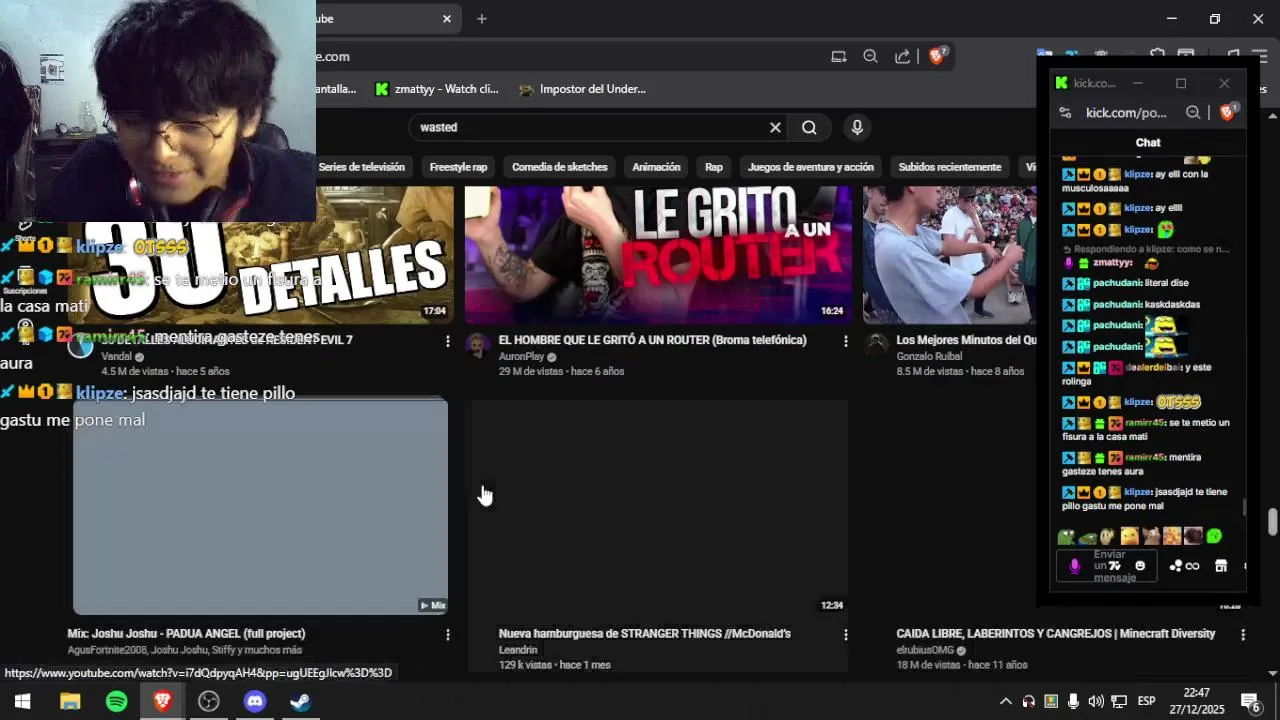
Task: Open the 'Le grito a un router' thumbnail
Action: point(658,254)
